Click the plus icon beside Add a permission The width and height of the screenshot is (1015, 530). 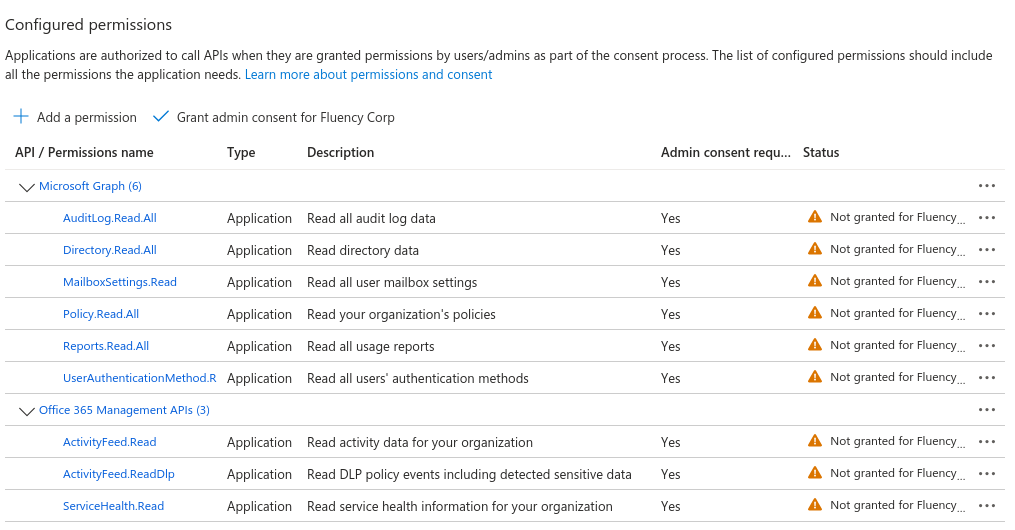[x=21, y=116]
